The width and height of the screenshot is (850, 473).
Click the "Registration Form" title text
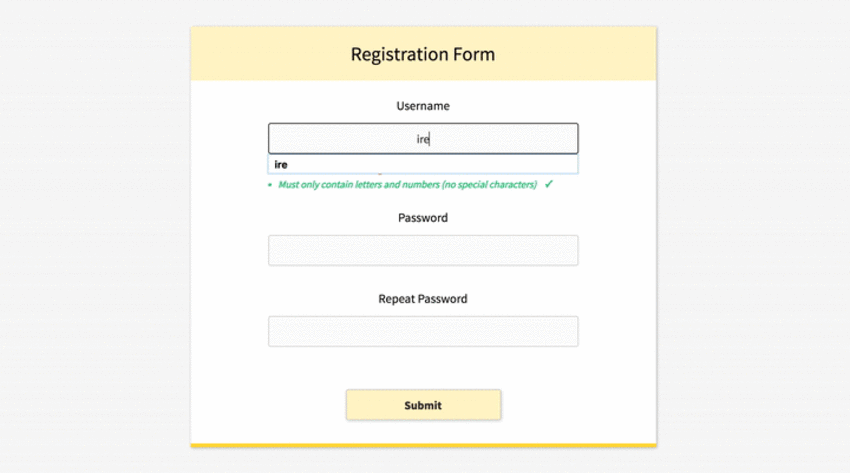(x=422, y=54)
